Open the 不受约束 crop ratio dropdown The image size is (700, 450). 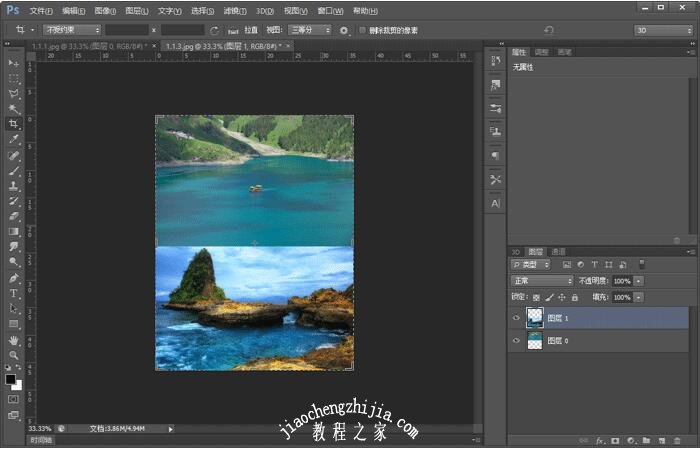pos(71,30)
